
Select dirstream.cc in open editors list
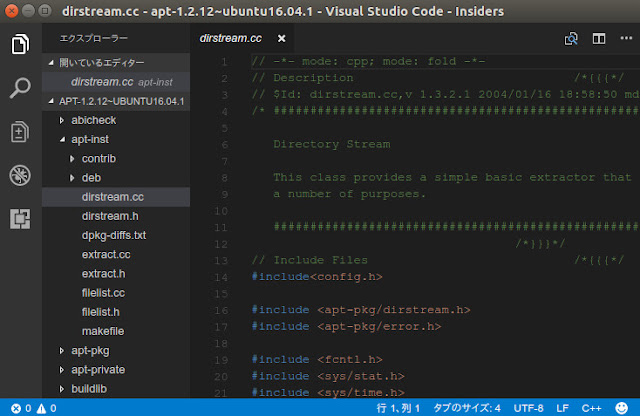116,82
